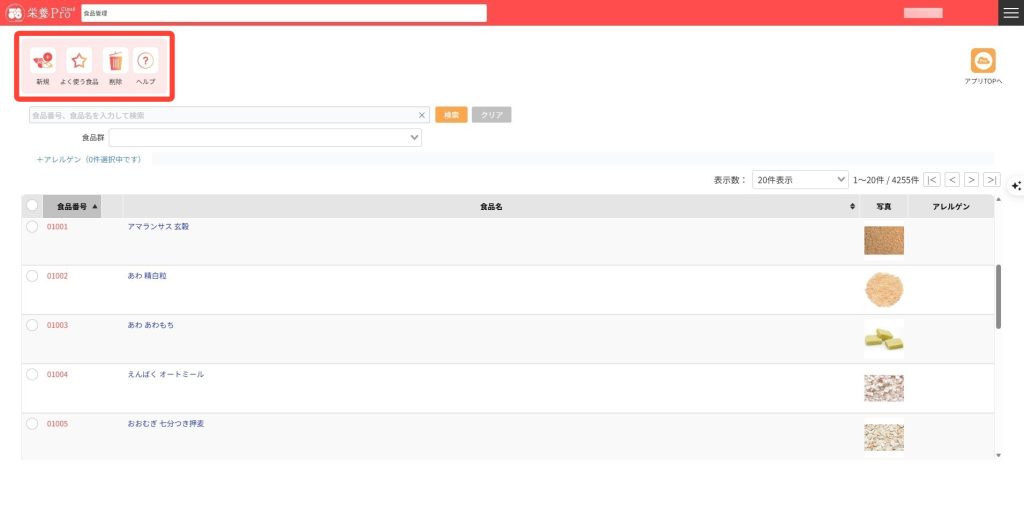1024x511 pixels.
Task: Clear search text with the X icon
Action: click(x=422, y=115)
